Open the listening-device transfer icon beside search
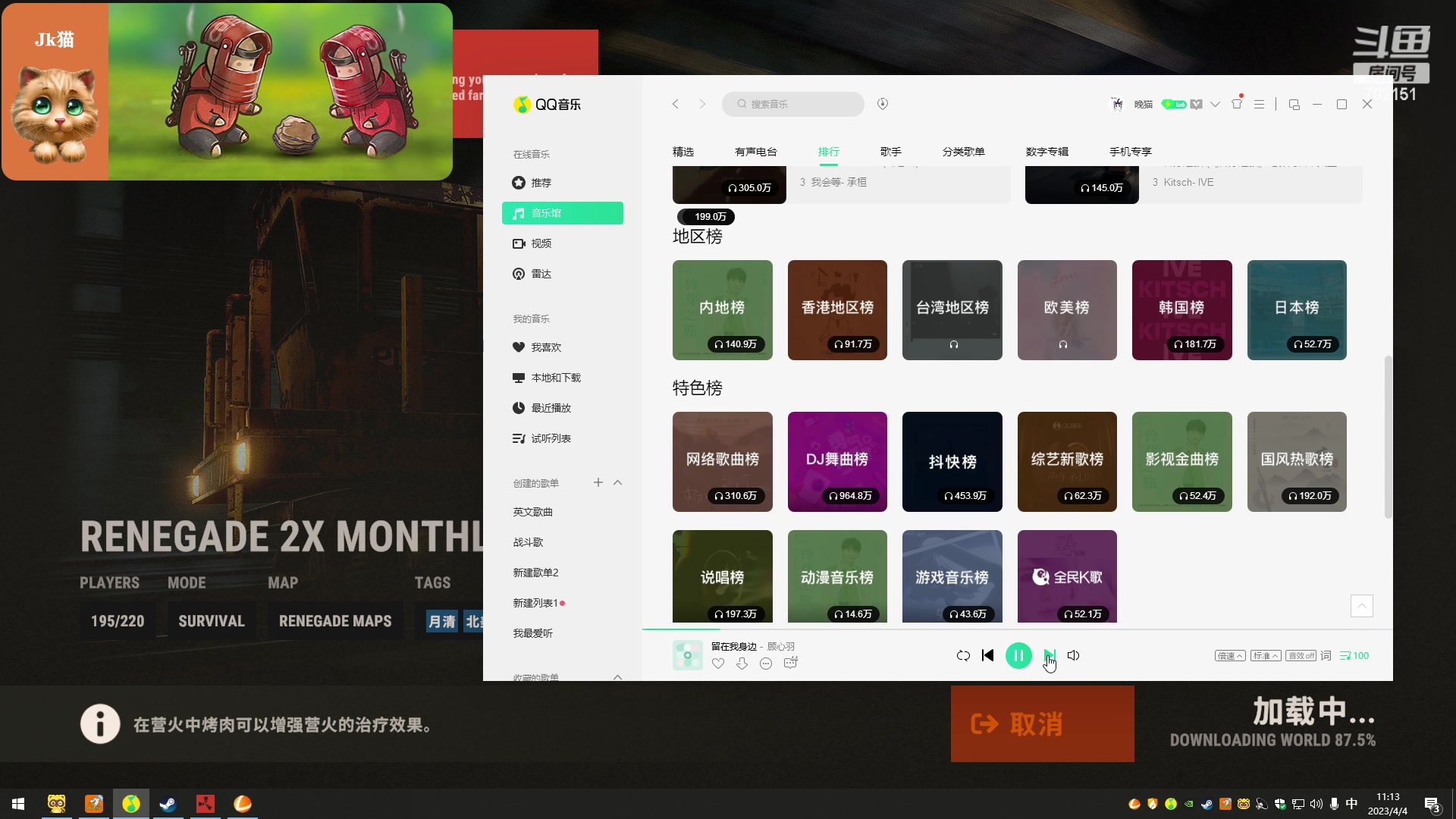This screenshot has height=819, width=1456. point(882,104)
